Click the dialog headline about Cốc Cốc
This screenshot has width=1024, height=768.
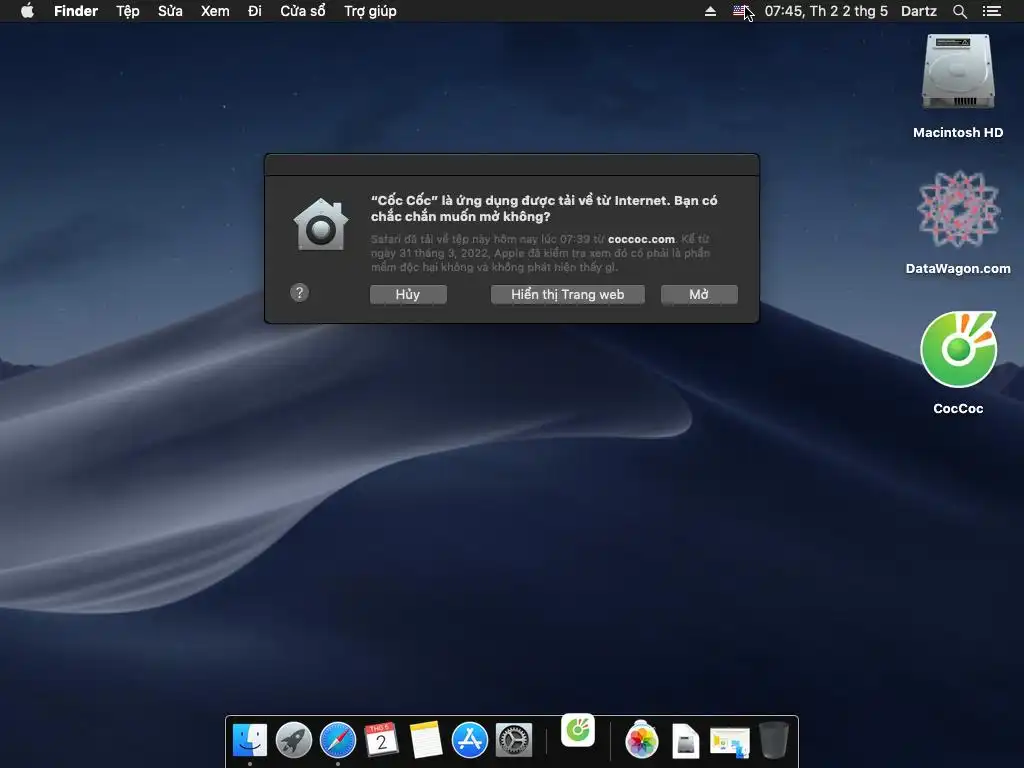click(544, 208)
